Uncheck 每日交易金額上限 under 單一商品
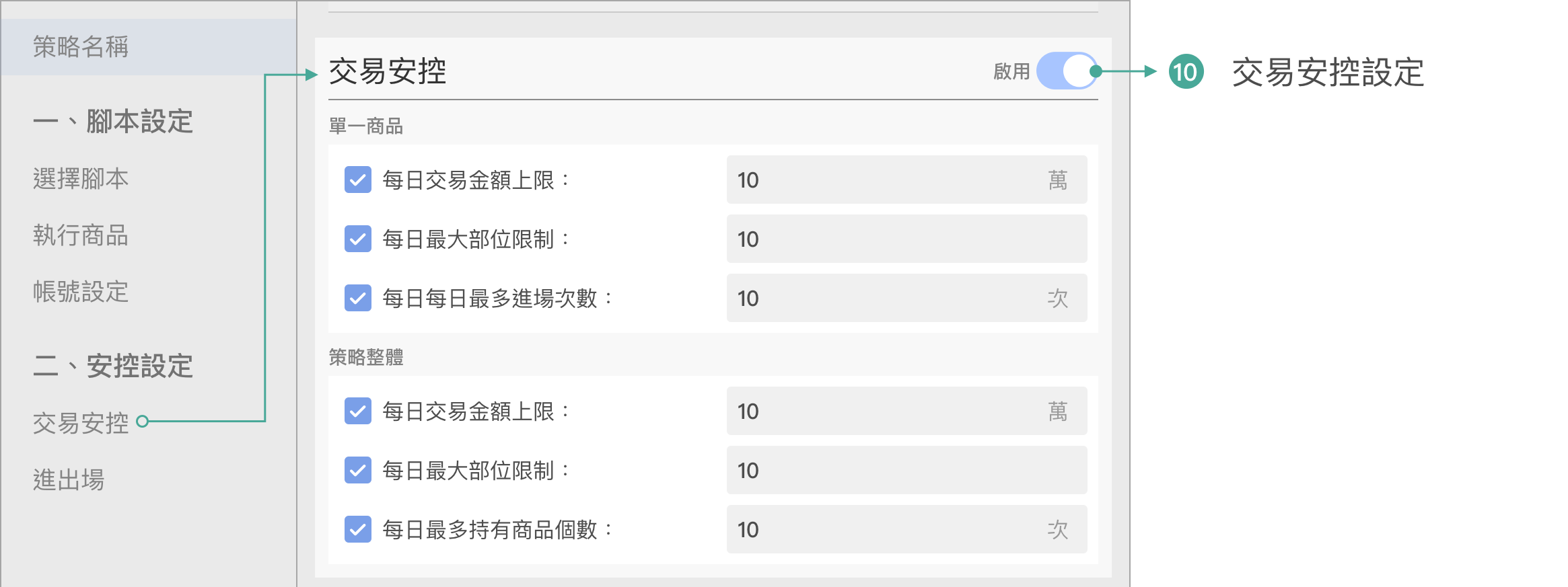The width and height of the screenshot is (1568, 587). pyautogui.click(x=358, y=180)
